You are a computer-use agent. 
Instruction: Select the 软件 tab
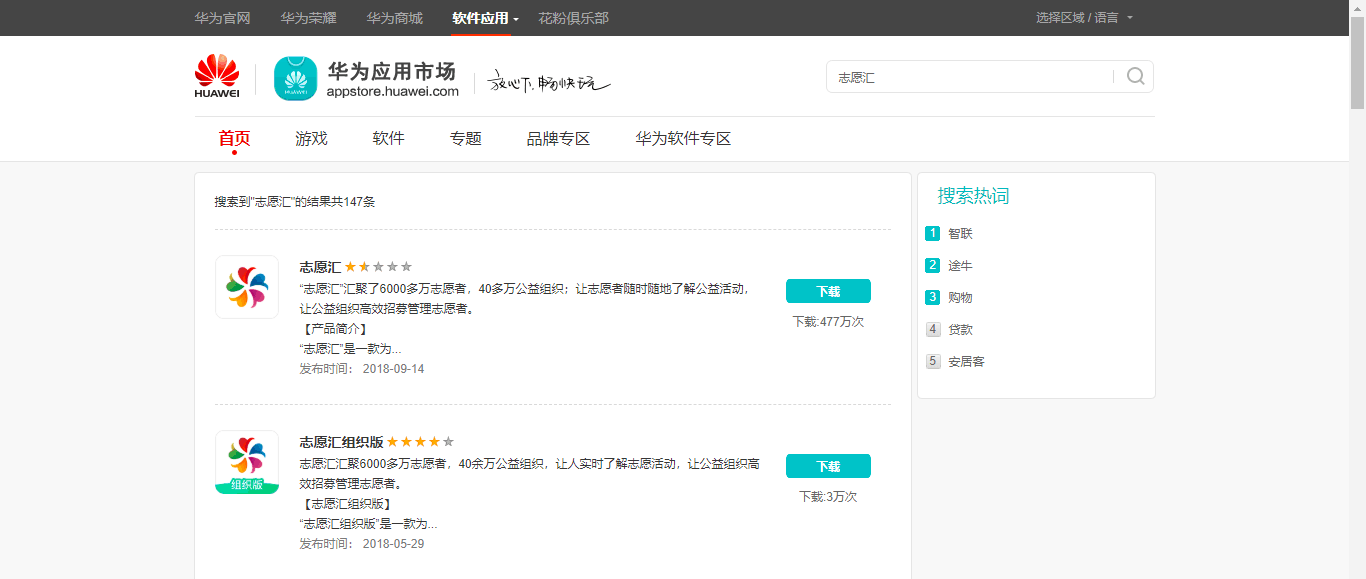pos(388,139)
